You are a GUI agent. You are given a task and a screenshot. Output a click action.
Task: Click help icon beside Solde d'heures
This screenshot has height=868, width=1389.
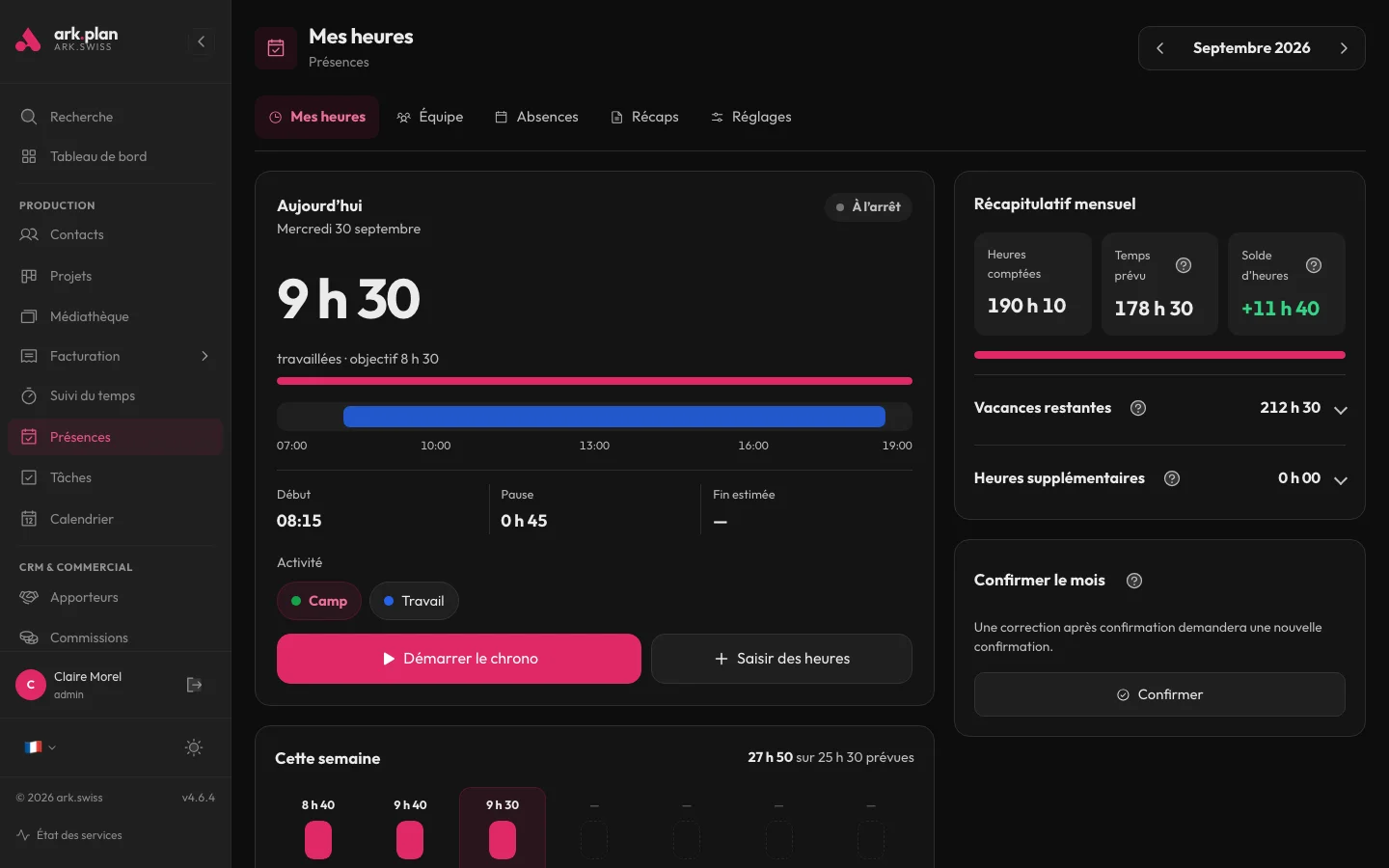click(1314, 265)
